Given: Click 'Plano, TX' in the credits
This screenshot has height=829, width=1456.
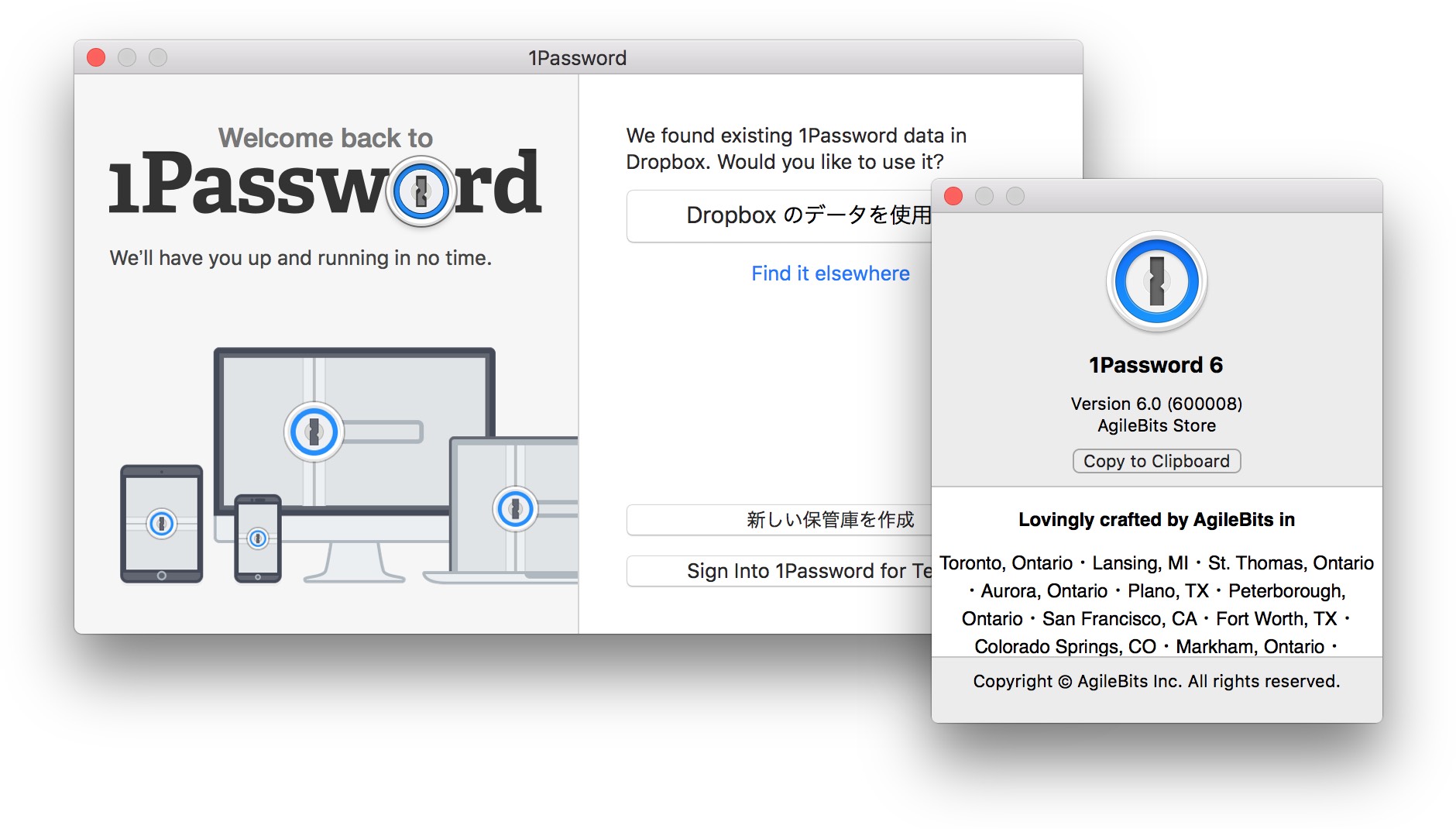Looking at the screenshot, I should coord(1168,591).
